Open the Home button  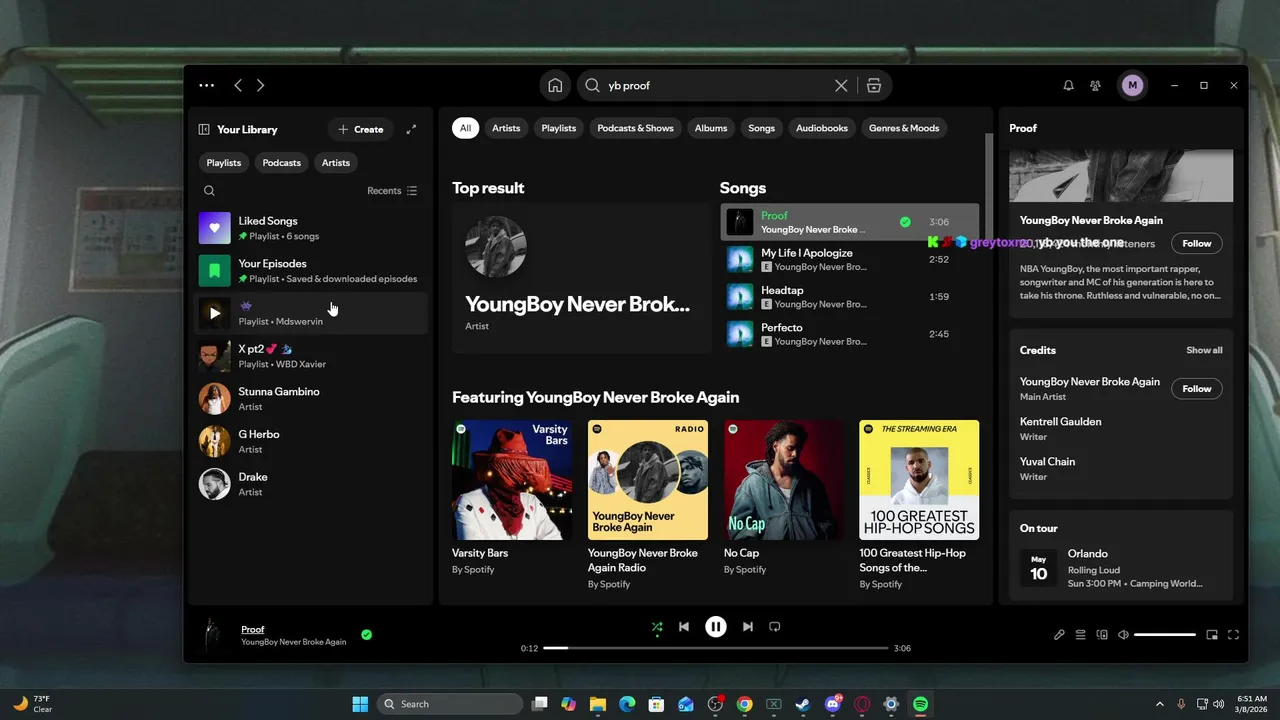555,86
